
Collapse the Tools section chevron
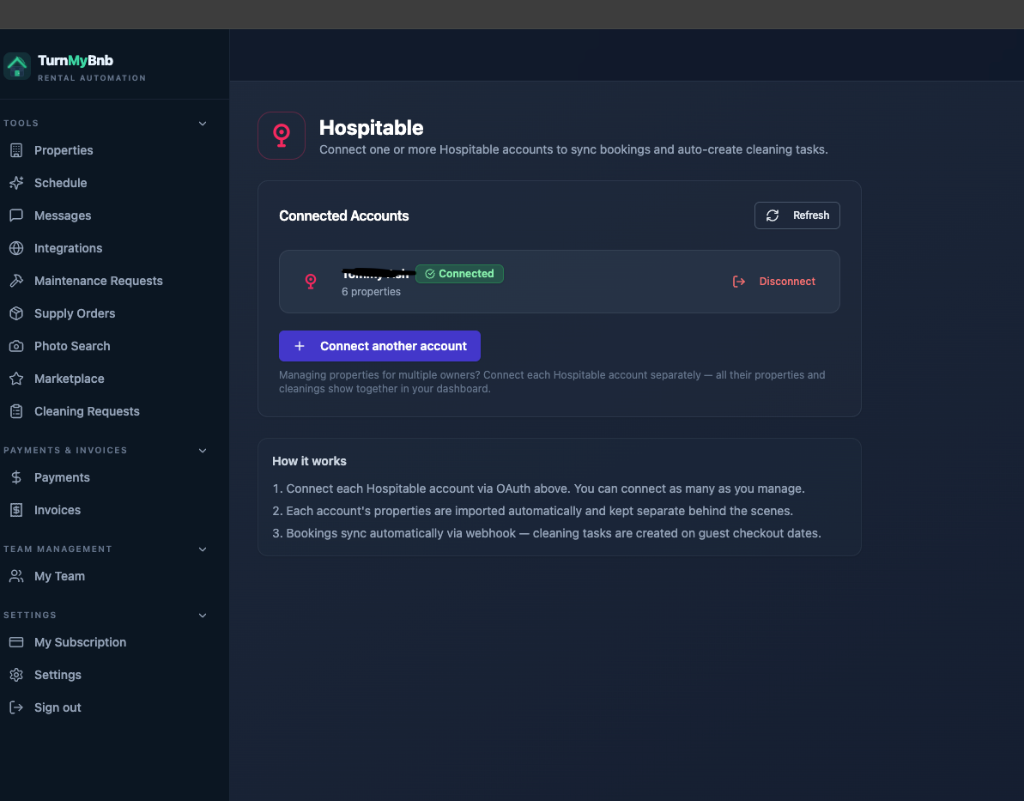pos(202,123)
